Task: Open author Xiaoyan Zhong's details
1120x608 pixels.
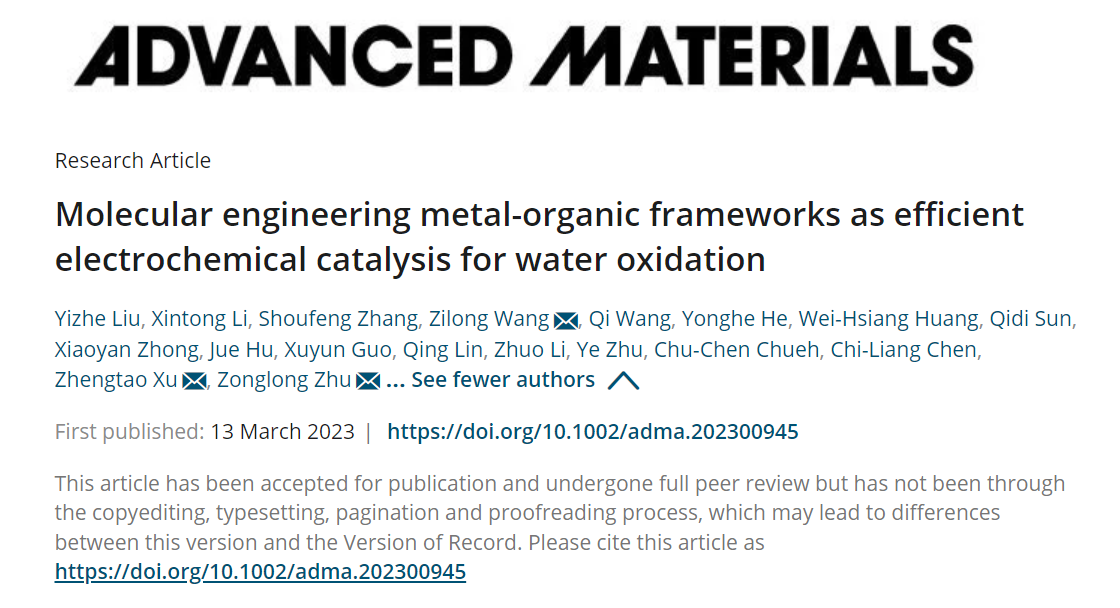Action: click(x=126, y=349)
